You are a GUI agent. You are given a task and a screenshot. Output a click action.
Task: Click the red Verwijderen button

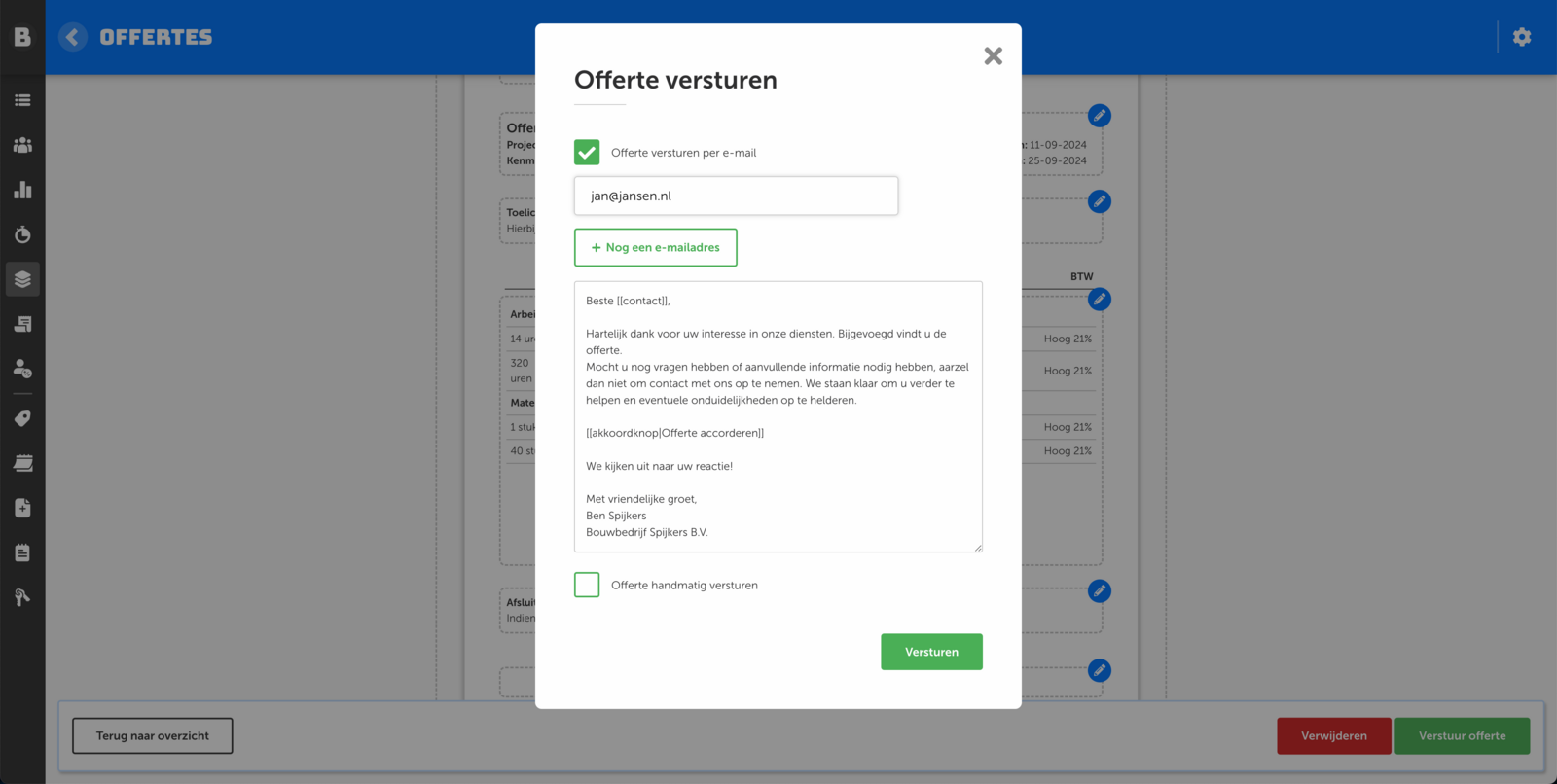1333,736
